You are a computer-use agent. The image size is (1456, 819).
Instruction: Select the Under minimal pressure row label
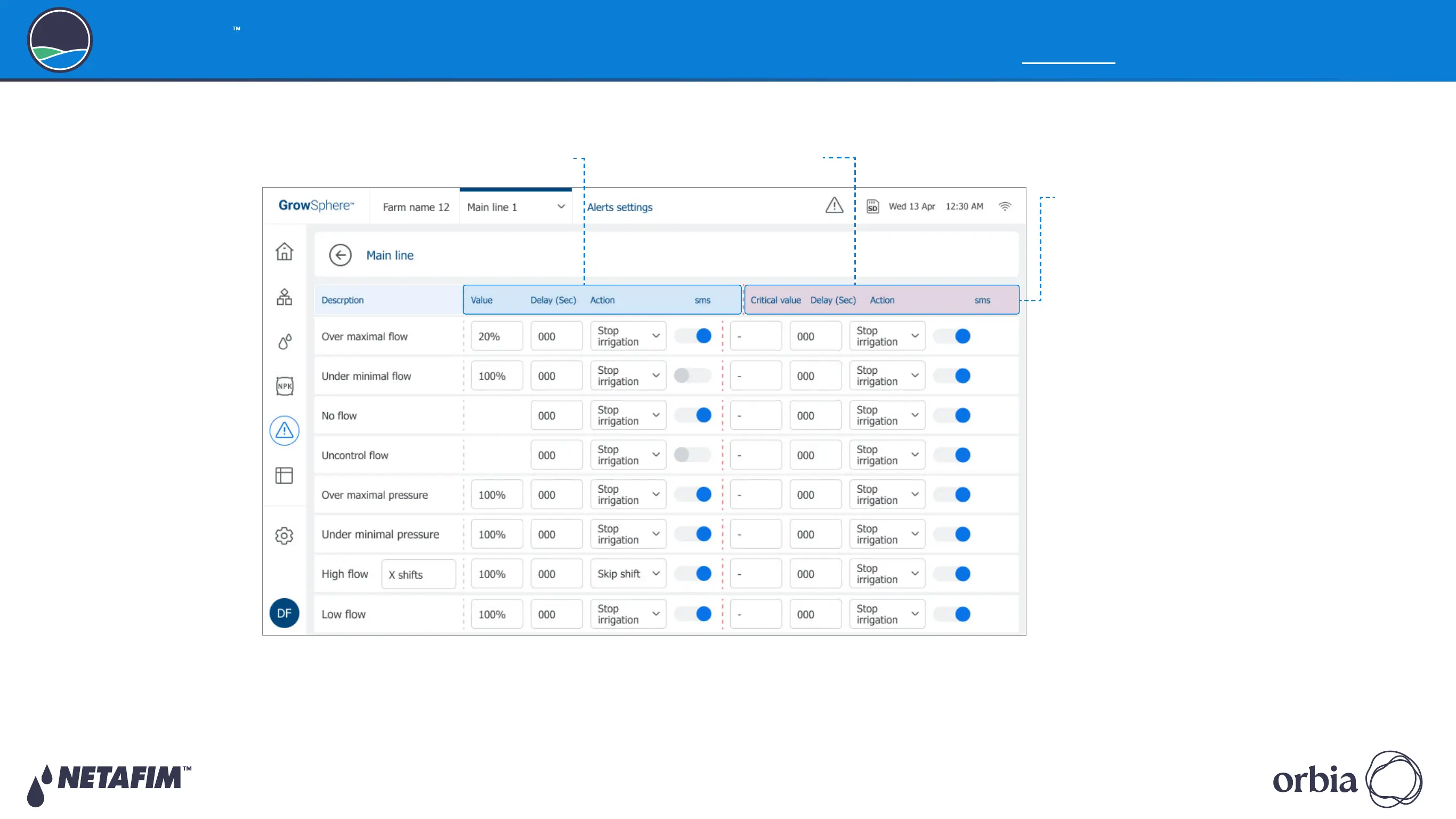(380, 534)
